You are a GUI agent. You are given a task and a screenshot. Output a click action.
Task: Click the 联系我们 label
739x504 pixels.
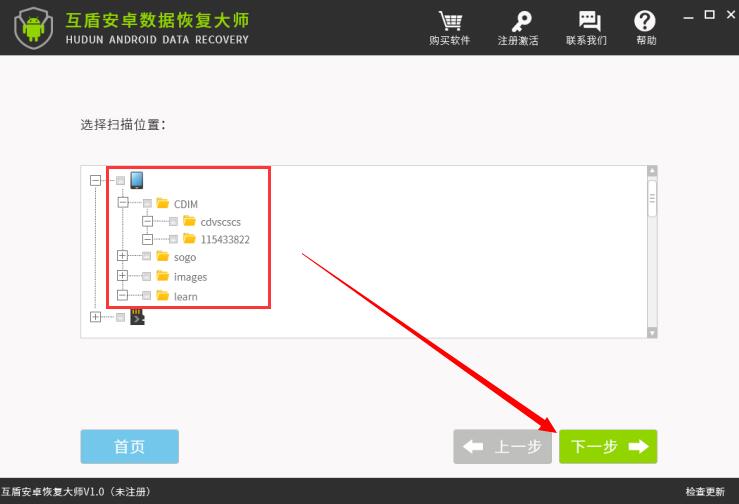pyautogui.click(x=586, y=41)
